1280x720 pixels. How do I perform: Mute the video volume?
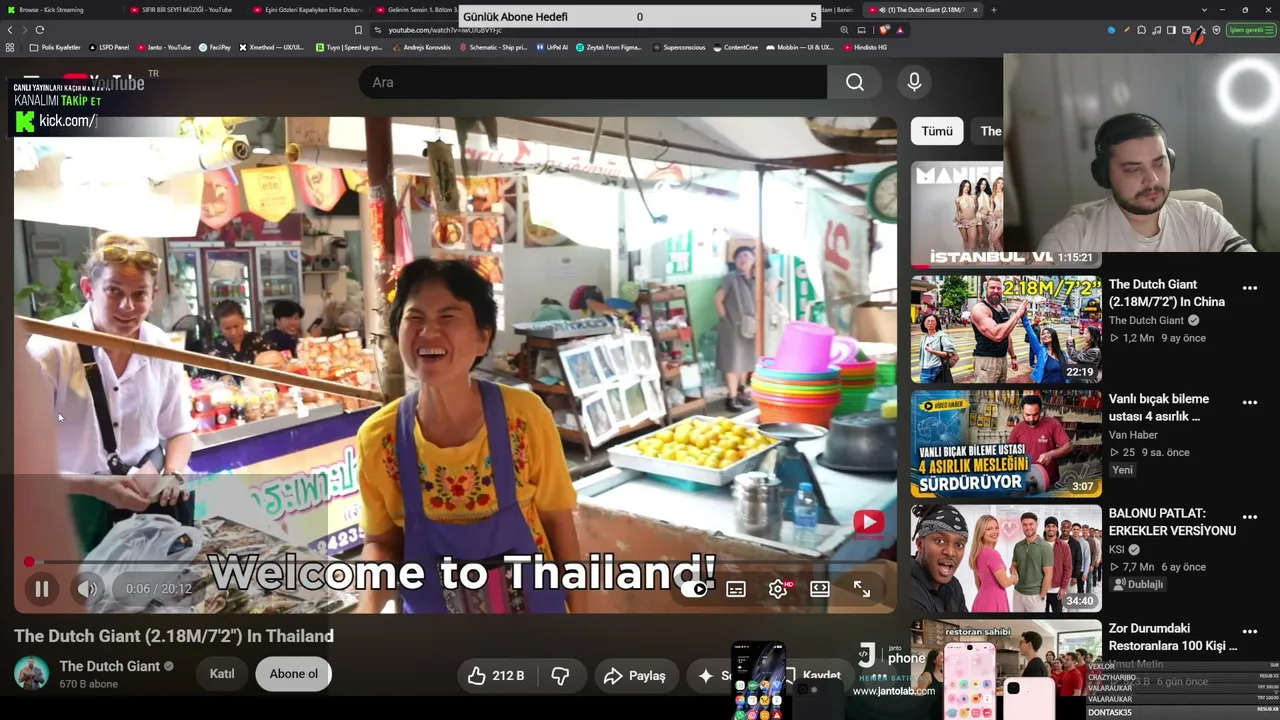coord(88,589)
